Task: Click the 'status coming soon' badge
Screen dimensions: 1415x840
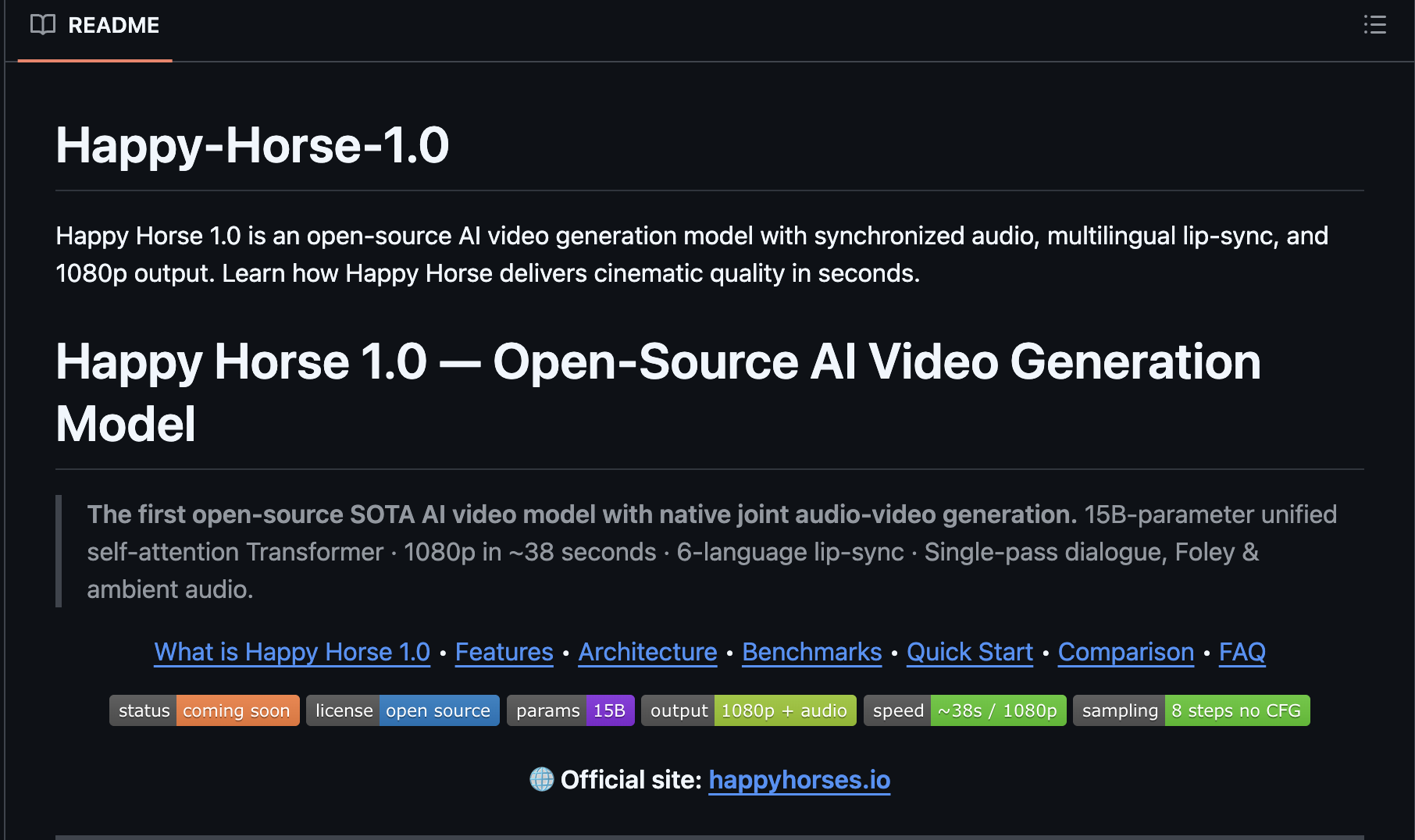Action: 204,710
